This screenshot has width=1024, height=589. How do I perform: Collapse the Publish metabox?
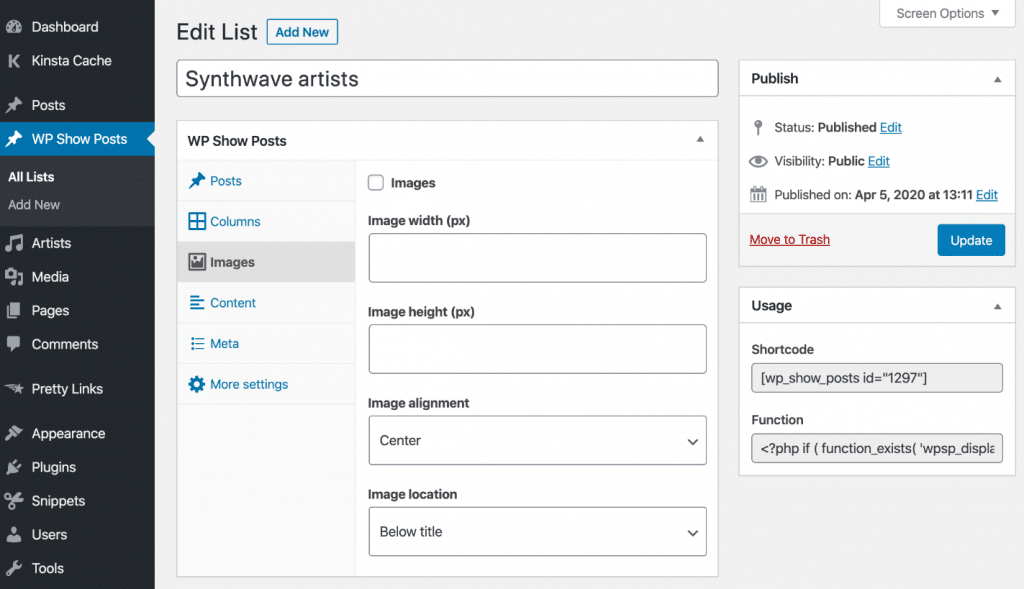pyautogui.click(x=997, y=80)
